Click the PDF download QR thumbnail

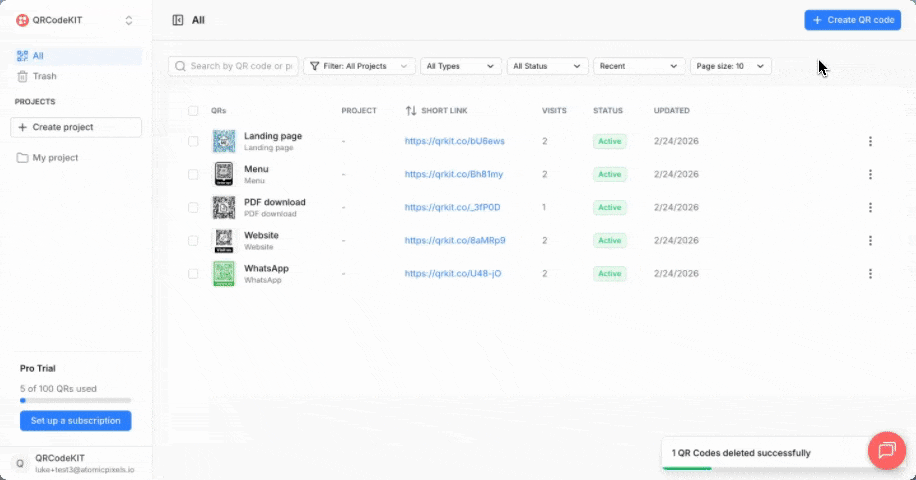click(x=224, y=207)
